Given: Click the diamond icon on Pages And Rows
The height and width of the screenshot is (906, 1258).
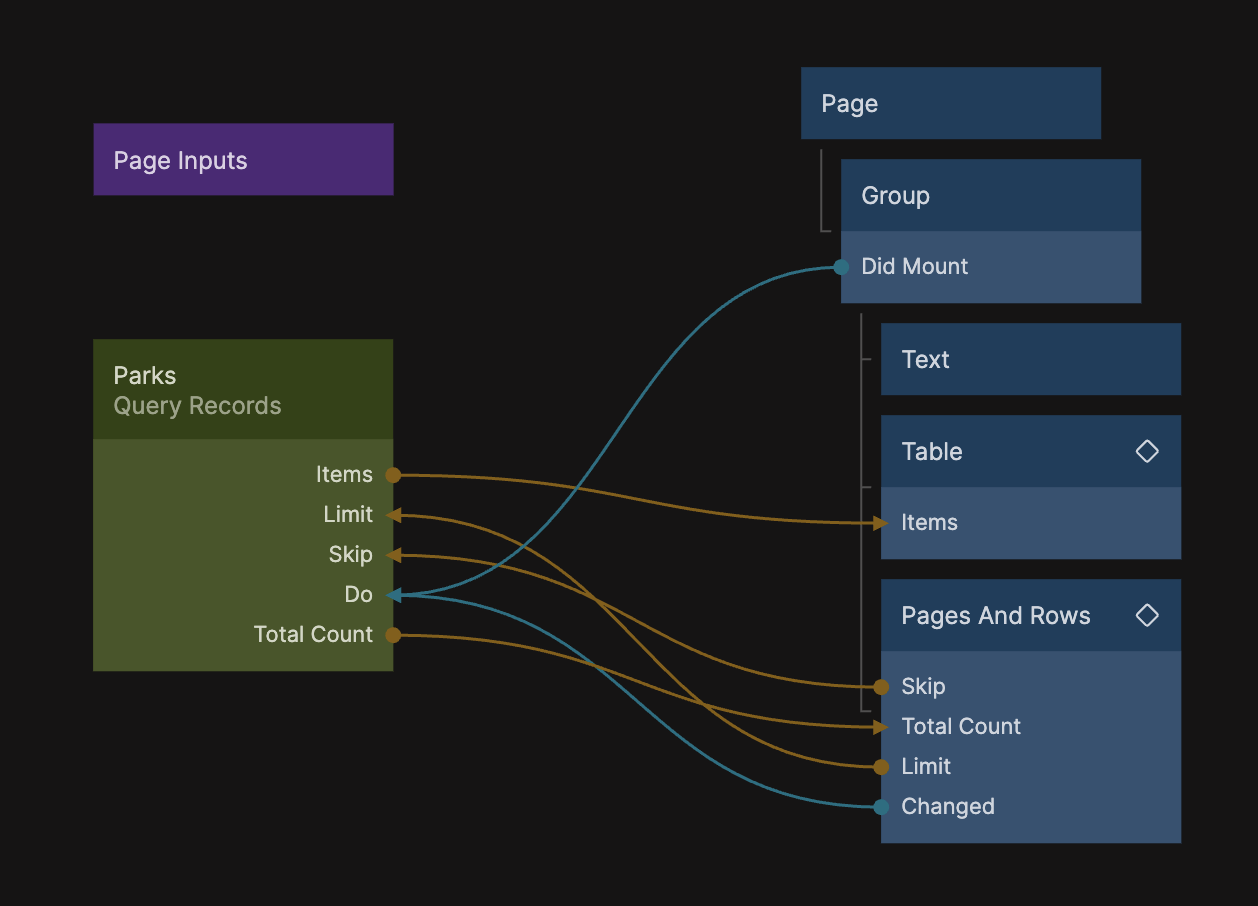Looking at the screenshot, I should pos(1147,615).
